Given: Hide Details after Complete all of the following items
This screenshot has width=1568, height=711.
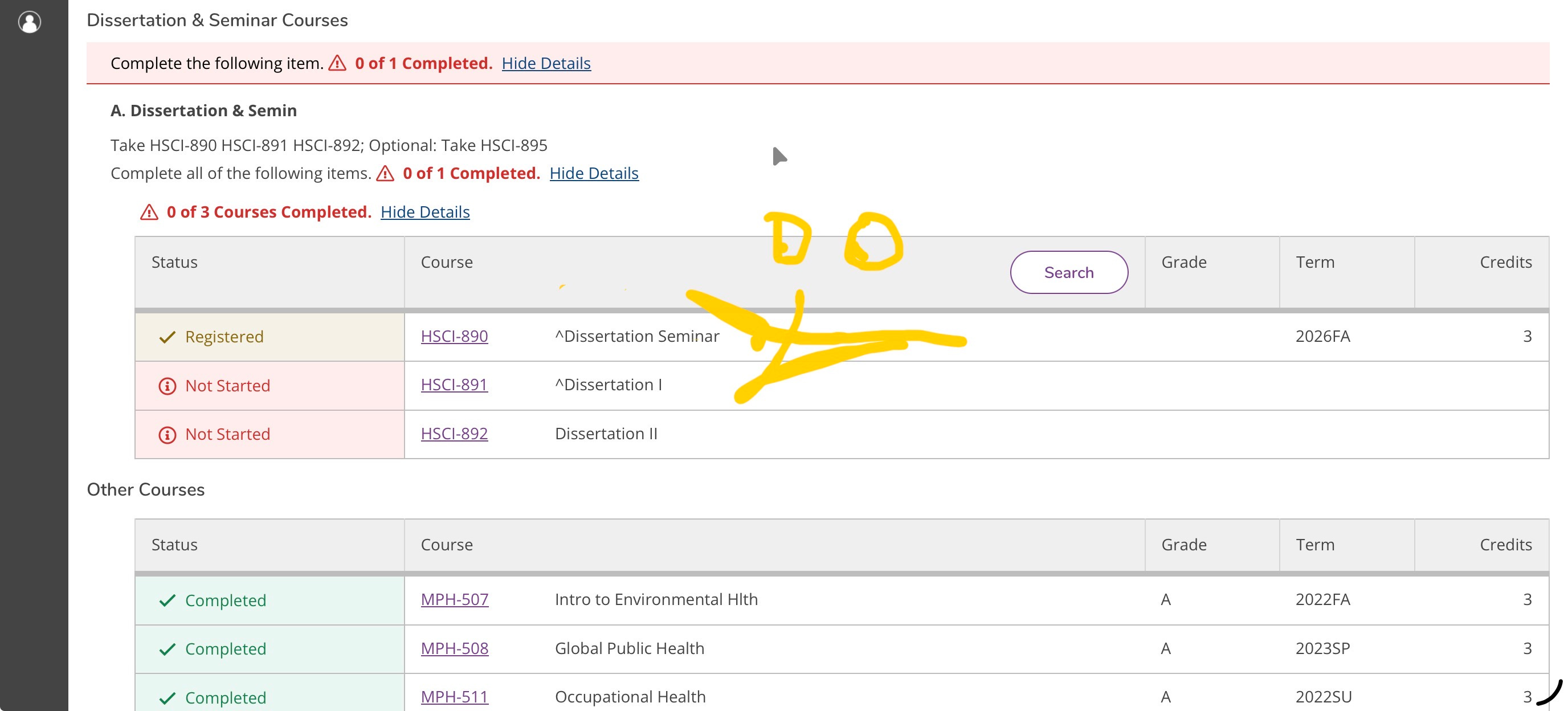Looking at the screenshot, I should [x=594, y=174].
